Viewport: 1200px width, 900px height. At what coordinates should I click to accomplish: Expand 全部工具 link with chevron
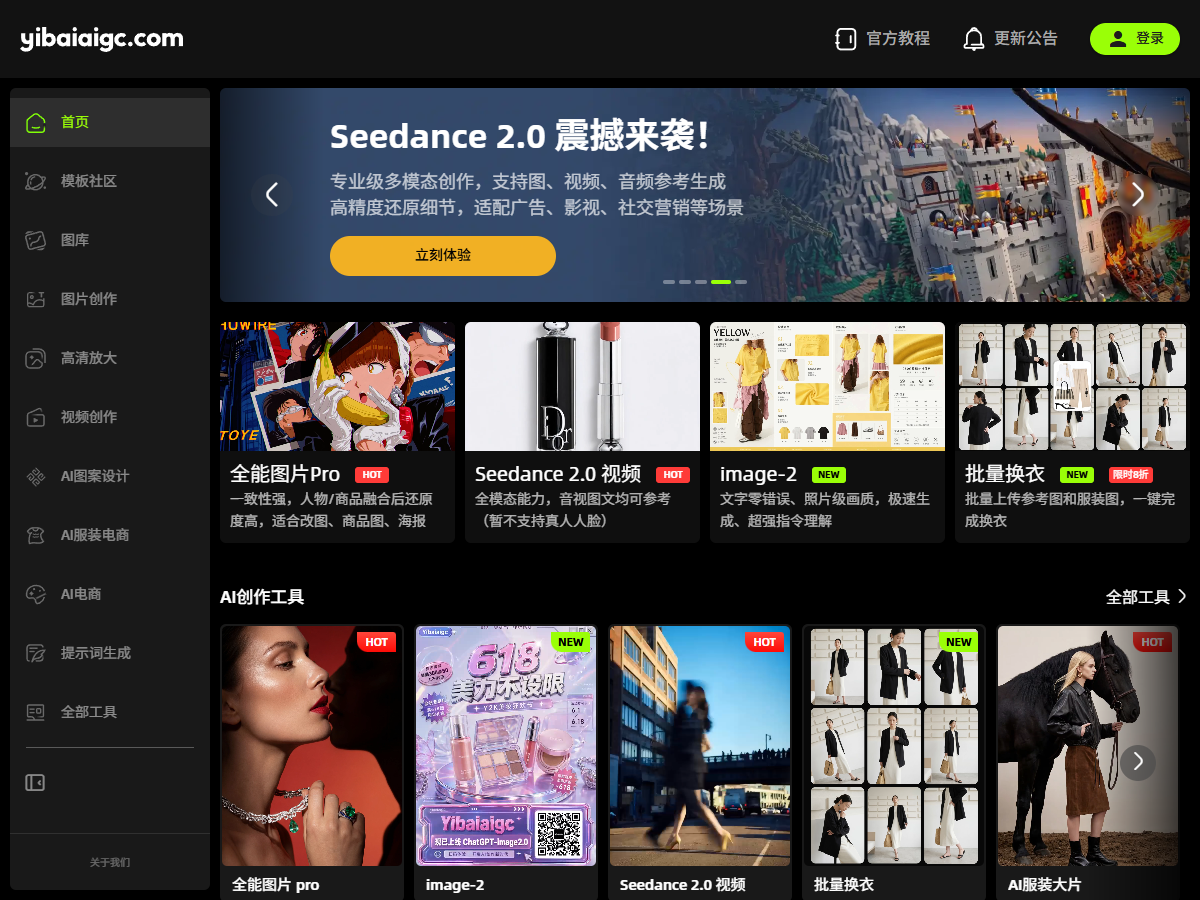pos(1146,597)
